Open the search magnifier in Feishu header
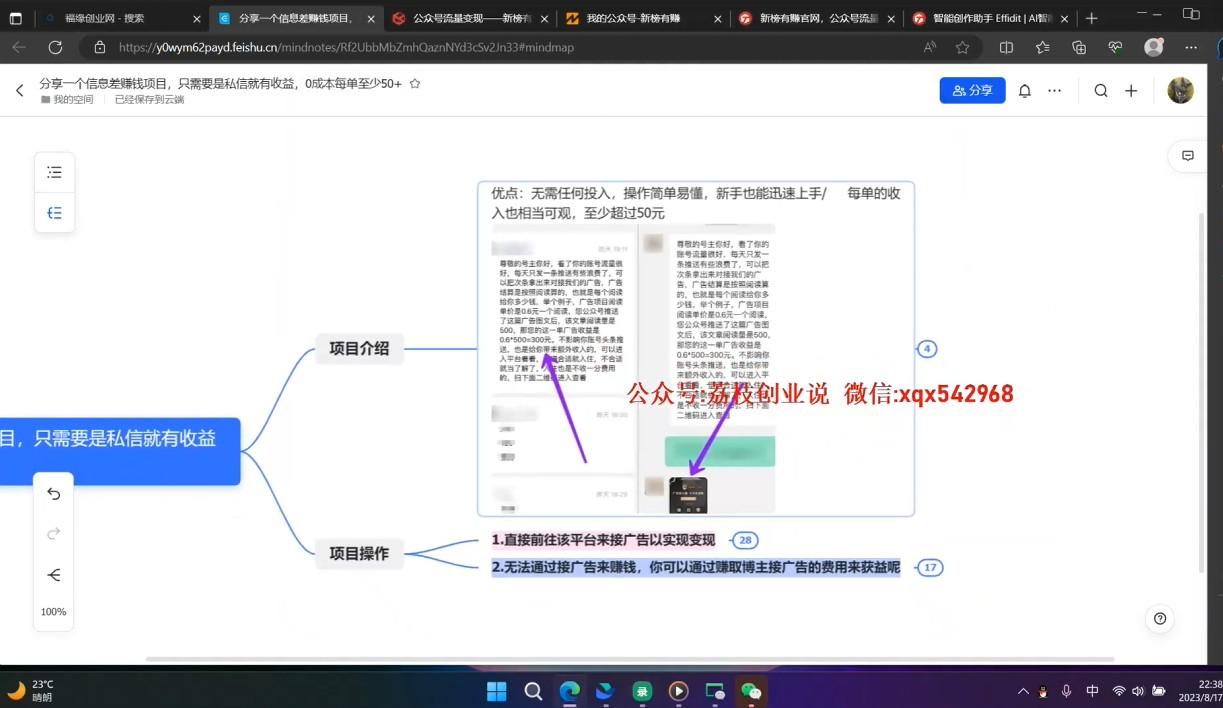The image size is (1223, 708). (1101, 91)
